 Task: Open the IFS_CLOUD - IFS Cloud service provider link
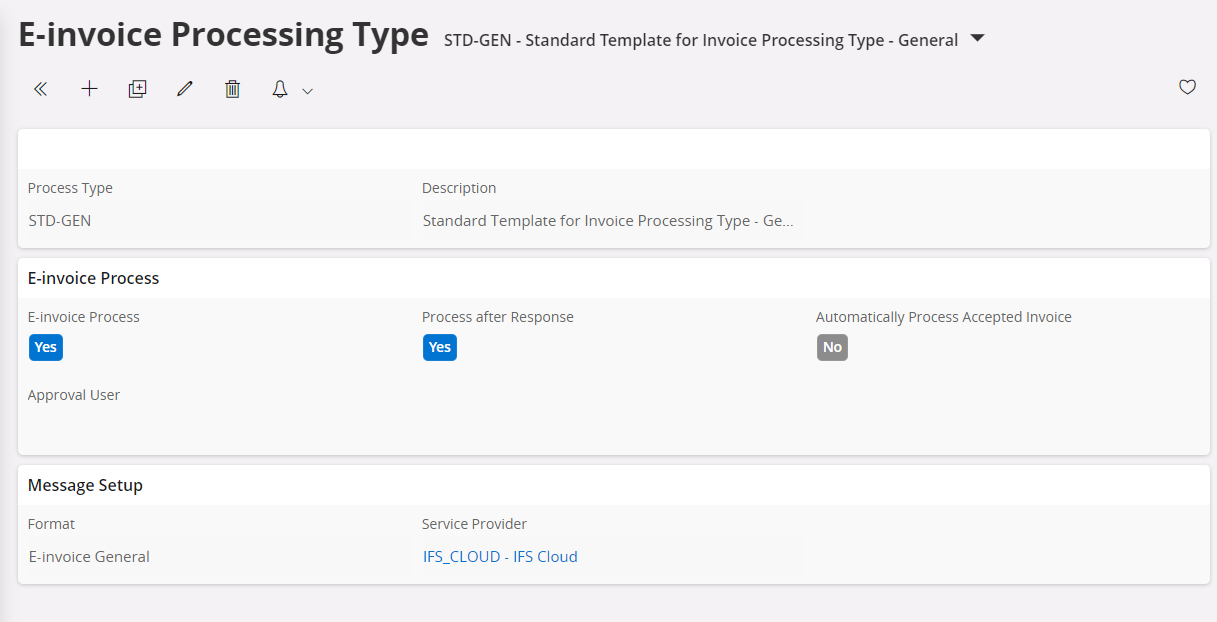click(500, 556)
